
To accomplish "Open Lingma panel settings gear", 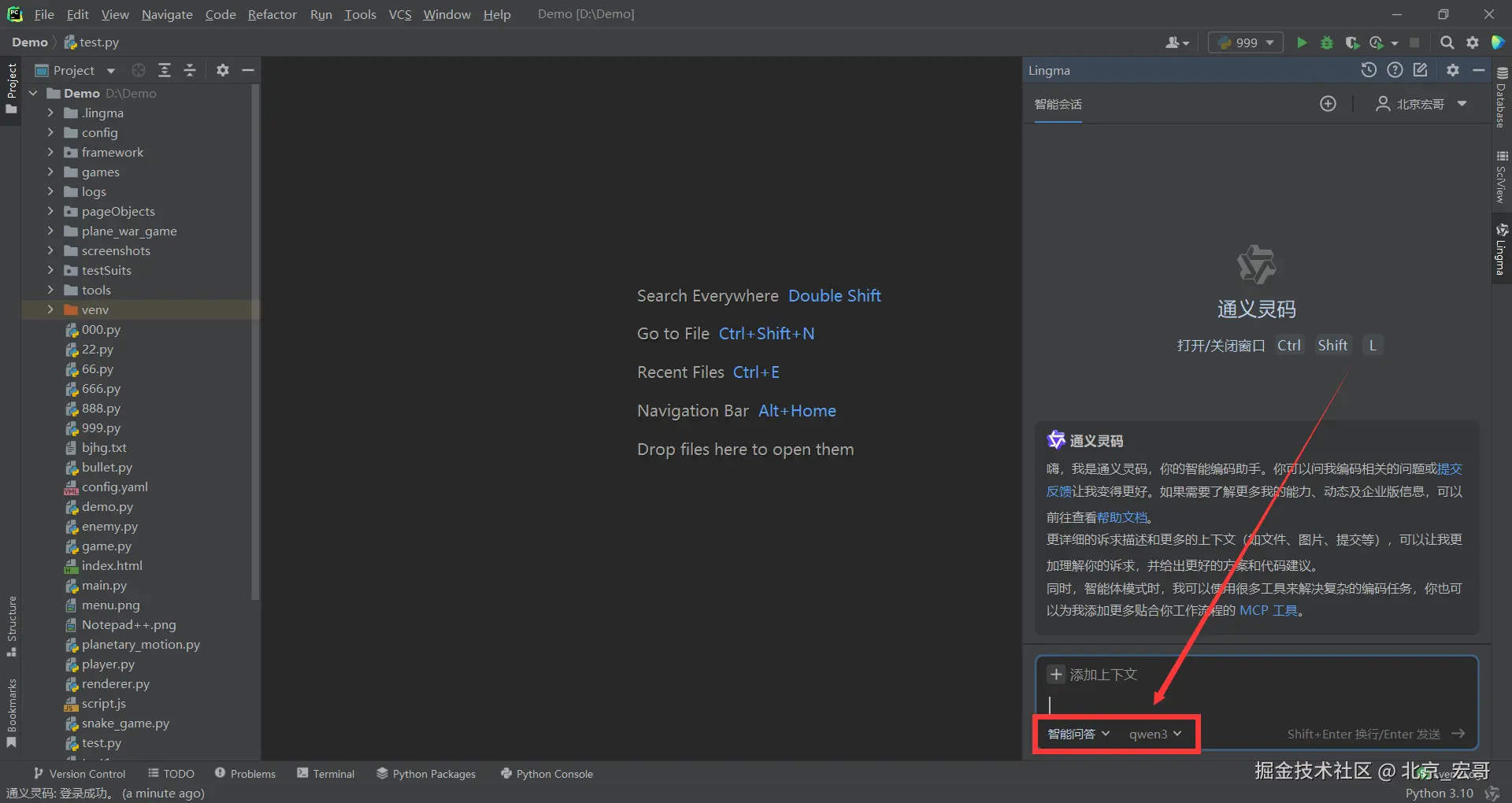I will coord(1453,70).
